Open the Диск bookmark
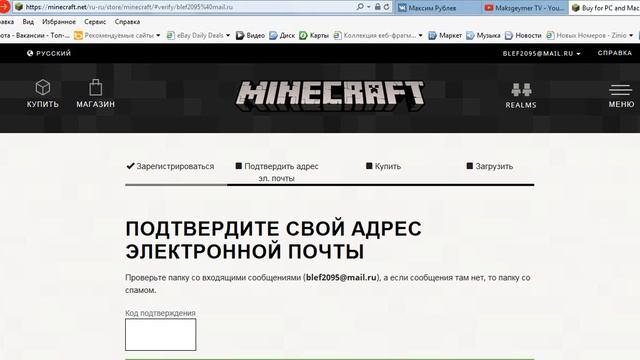Screen dimensions: 640x360 282,36
